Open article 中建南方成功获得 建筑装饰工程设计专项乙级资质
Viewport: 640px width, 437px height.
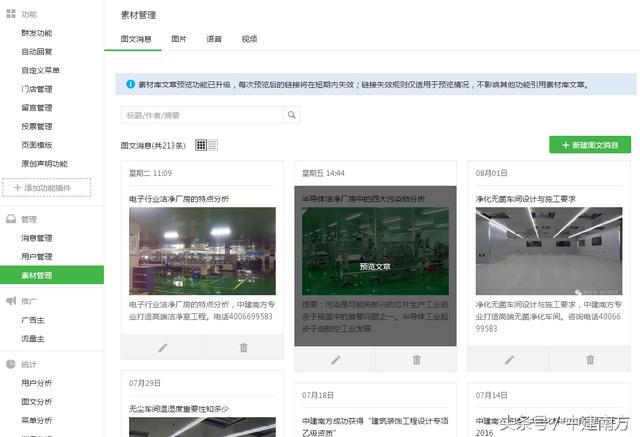375,426
